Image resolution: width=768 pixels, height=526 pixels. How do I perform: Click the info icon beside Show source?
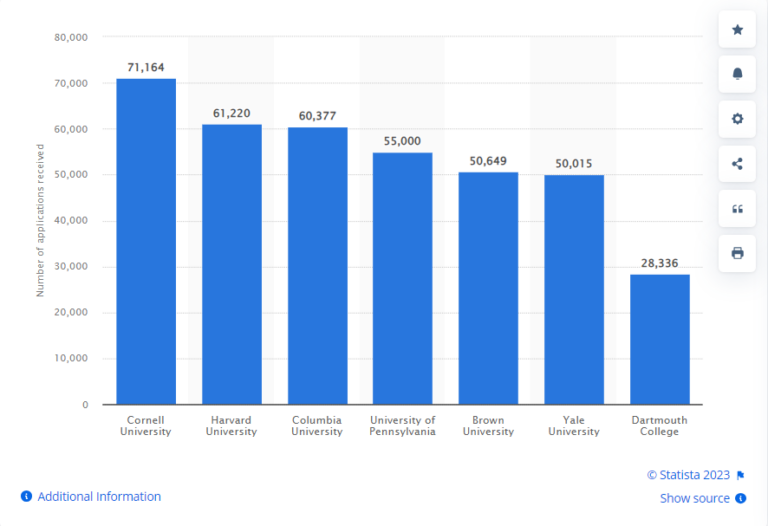741,498
